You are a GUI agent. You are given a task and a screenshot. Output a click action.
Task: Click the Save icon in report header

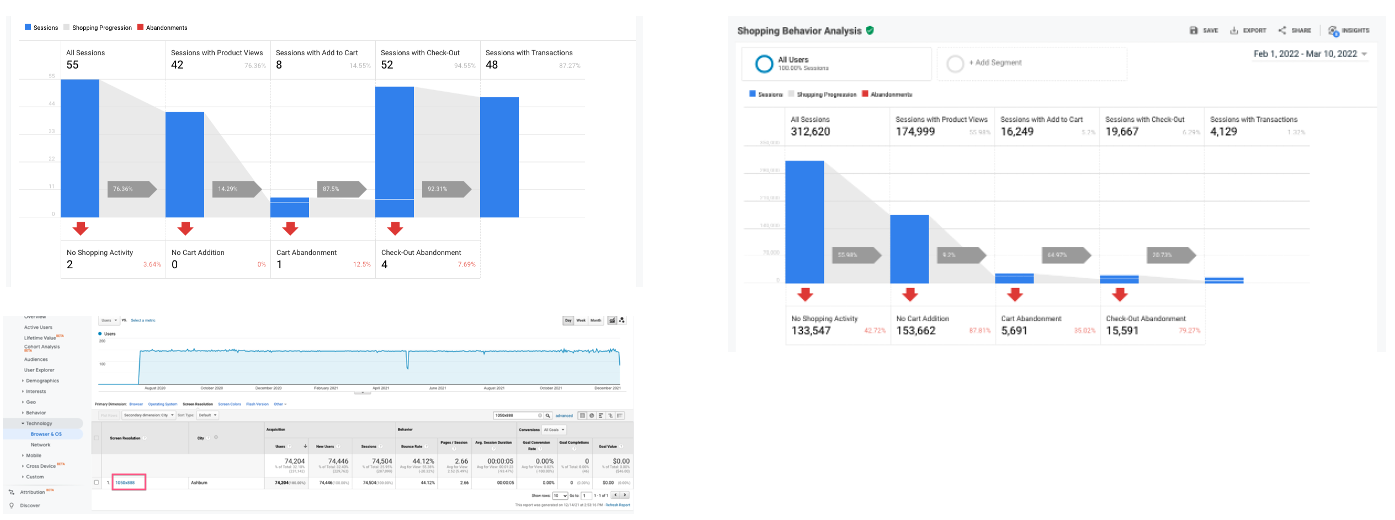pos(1194,31)
